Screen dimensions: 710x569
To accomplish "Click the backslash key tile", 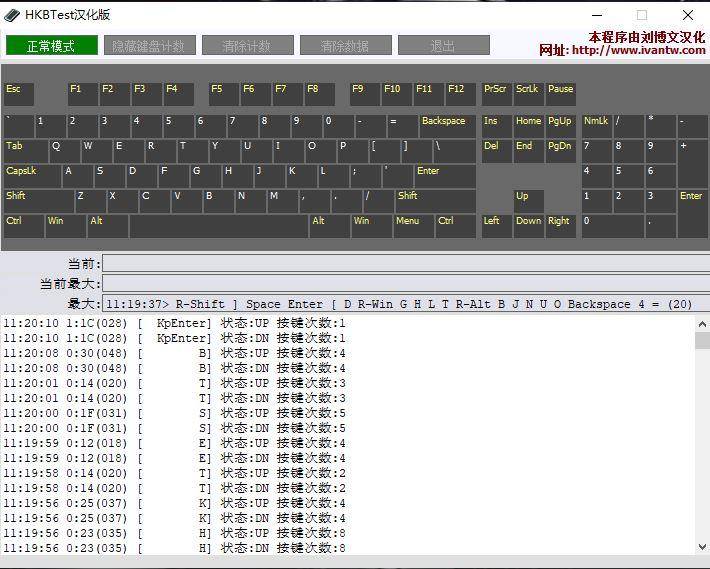I will pos(455,151).
